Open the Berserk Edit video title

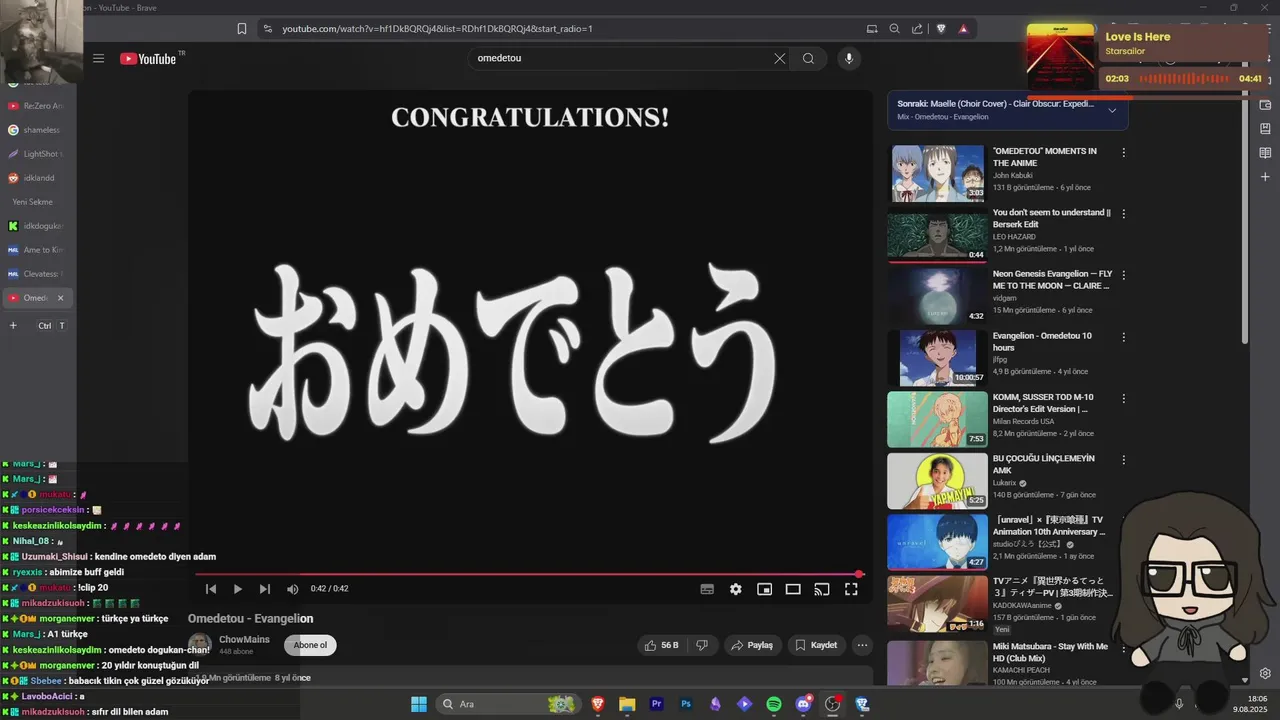tap(1052, 218)
